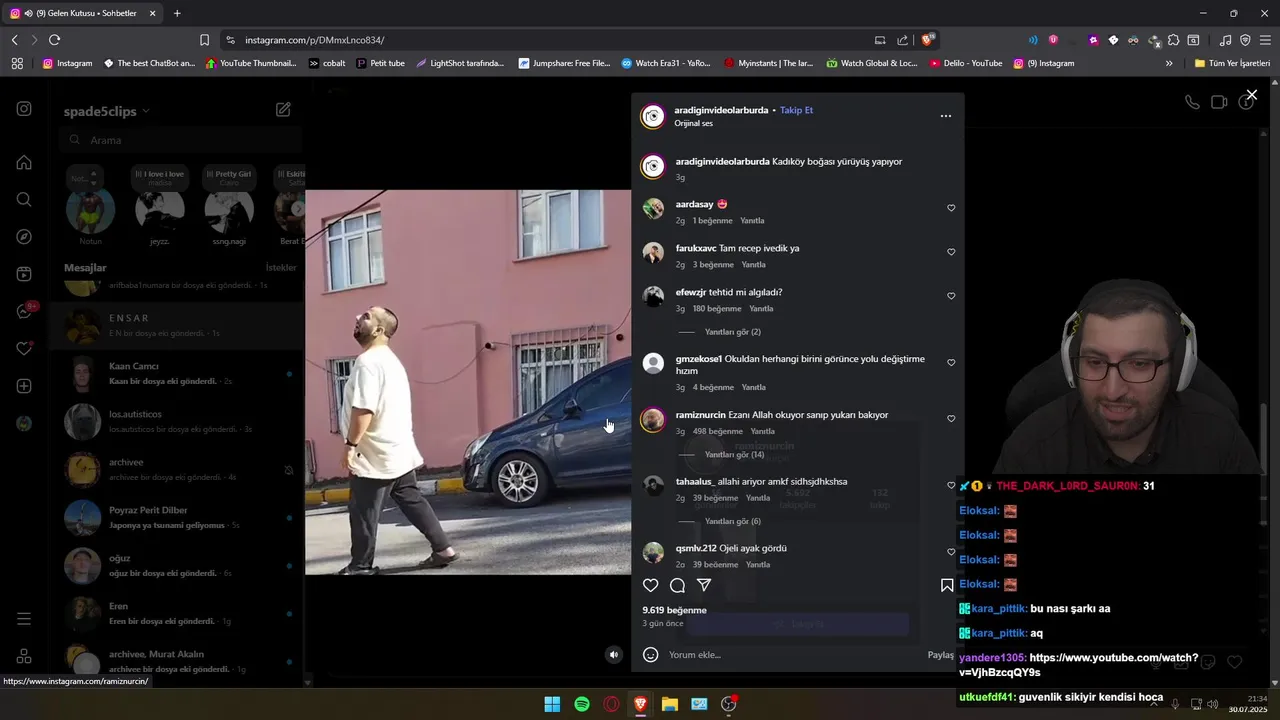1280x720 pixels.
Task: Create new post with plus icon
Action: tap(24, 386)
